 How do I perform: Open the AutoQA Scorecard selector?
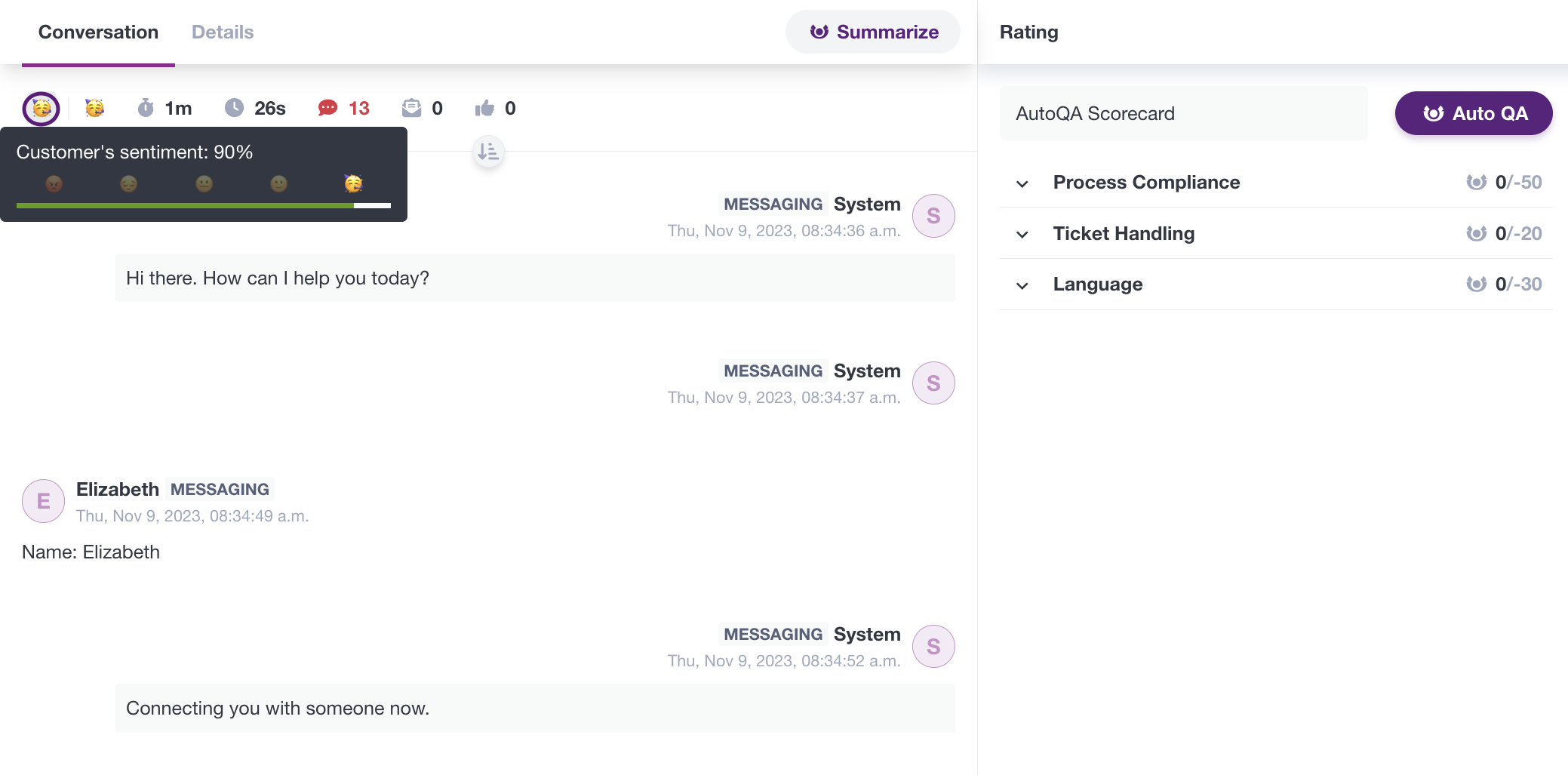click(x=1183, y=113)
